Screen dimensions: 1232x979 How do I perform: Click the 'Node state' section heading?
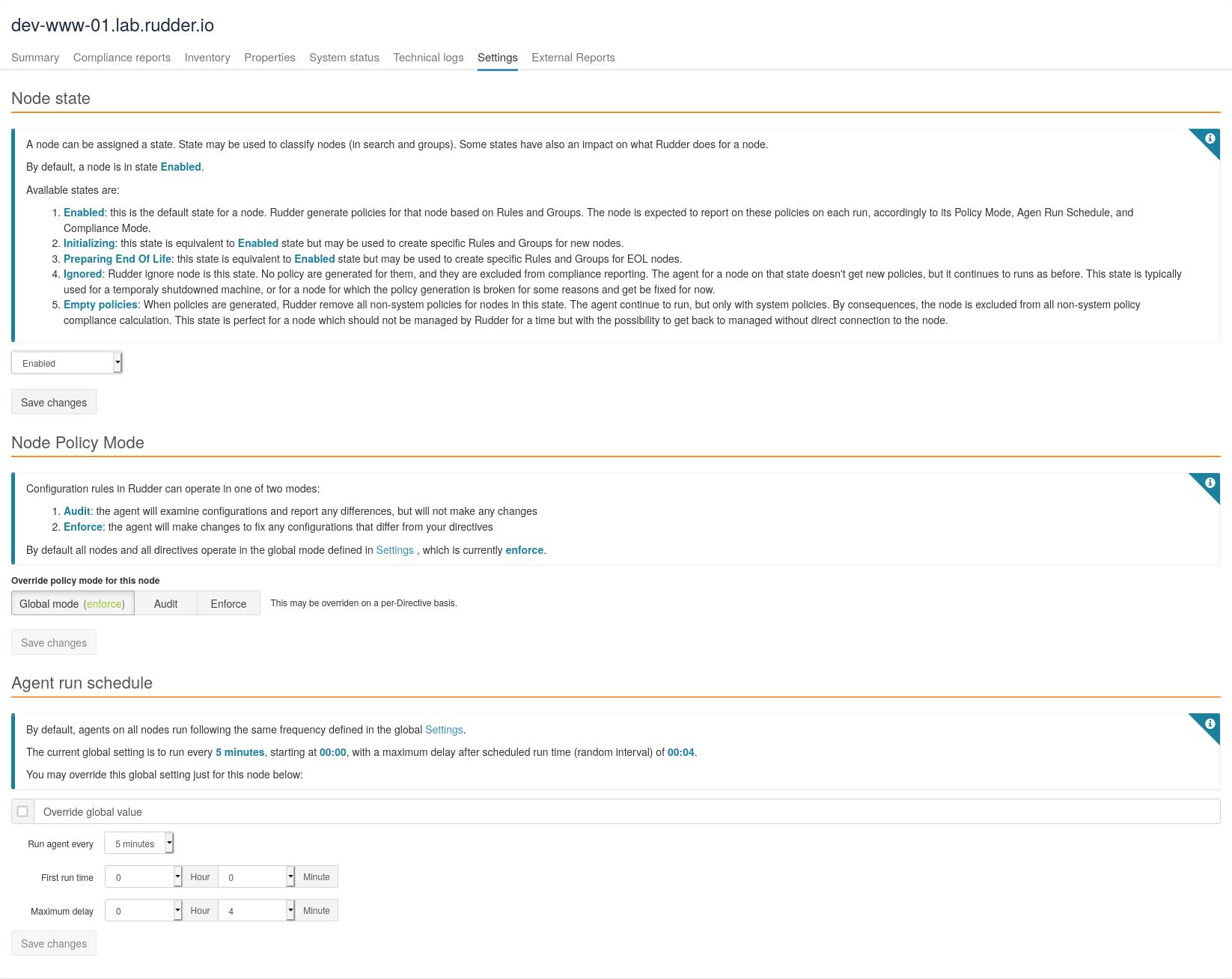tap(51, 99)
